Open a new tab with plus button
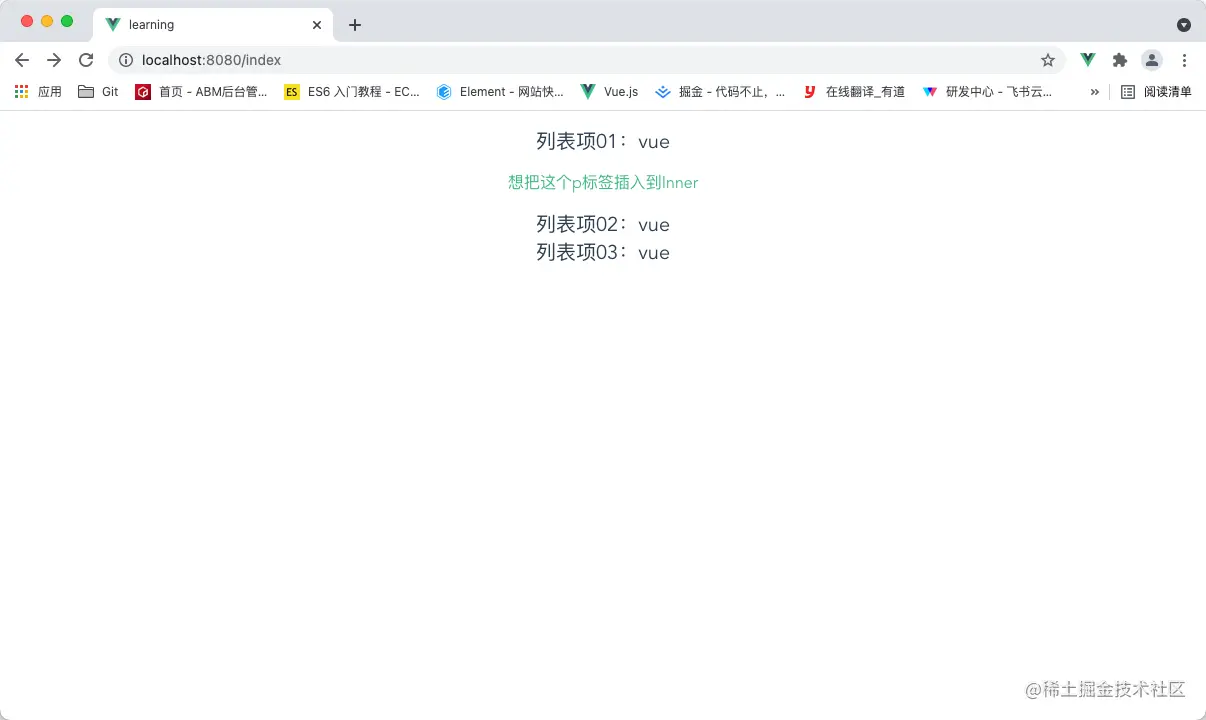1206x720 pixels. tap(355, 25)
